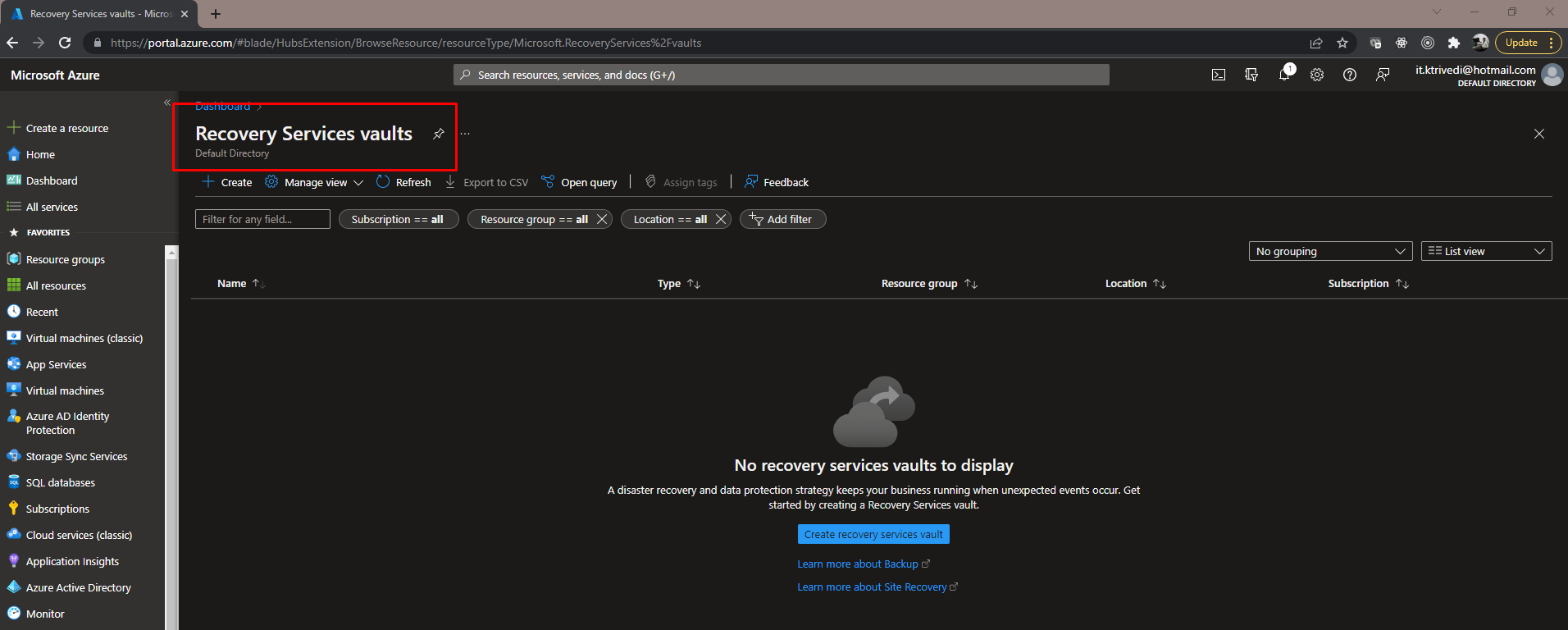Go back in browser history
Screen dimensions: 1568x630
click(x=12, y=43)
